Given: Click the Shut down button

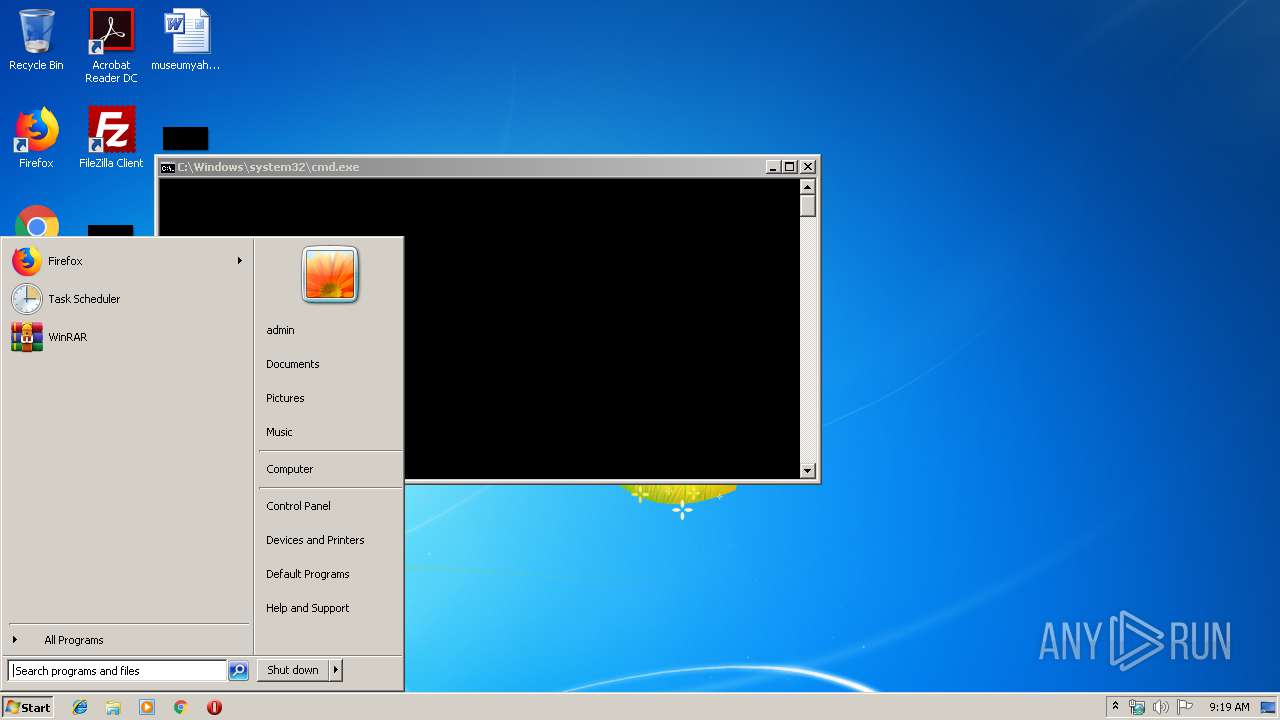Looking at the screenshot, I should (293, 670).
